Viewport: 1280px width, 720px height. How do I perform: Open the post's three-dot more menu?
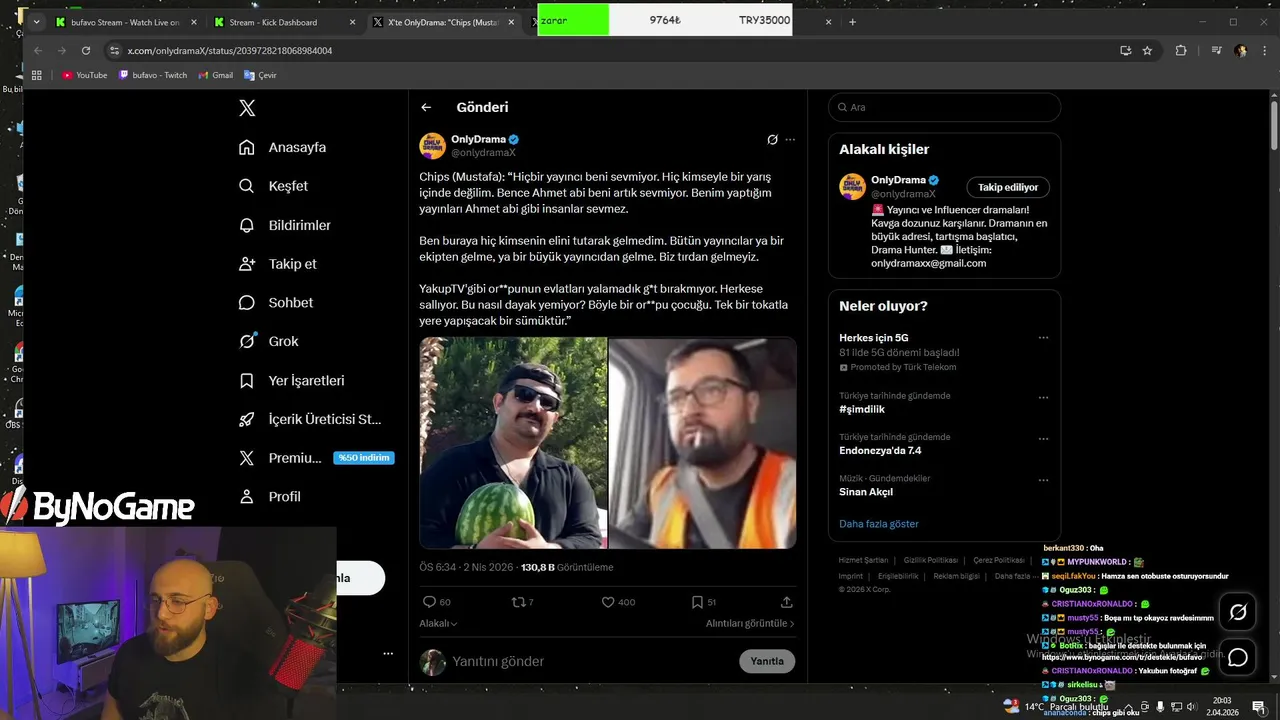tap(790, 140)
